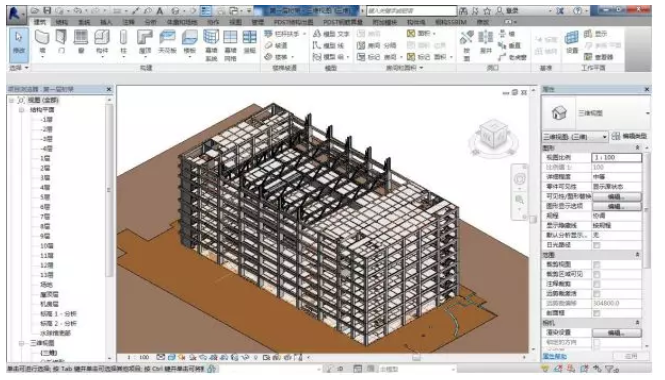Click the Save icon in quick access toolbar
Viewport: 665px width, 380px height.
click(x=47, y=10)
